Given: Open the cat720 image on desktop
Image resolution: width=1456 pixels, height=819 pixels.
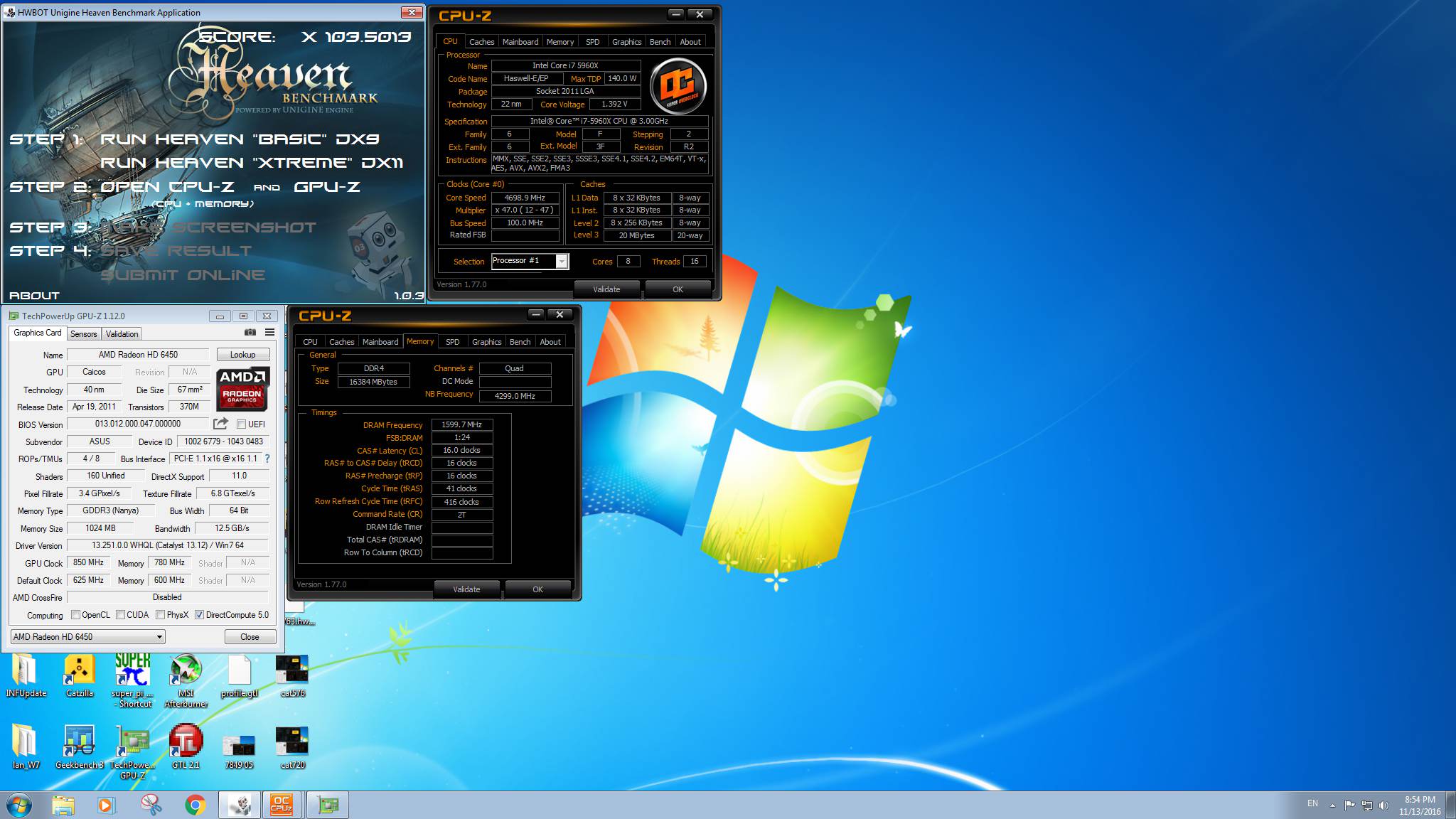Looking at the screenshot, I should tap(292, 747).
